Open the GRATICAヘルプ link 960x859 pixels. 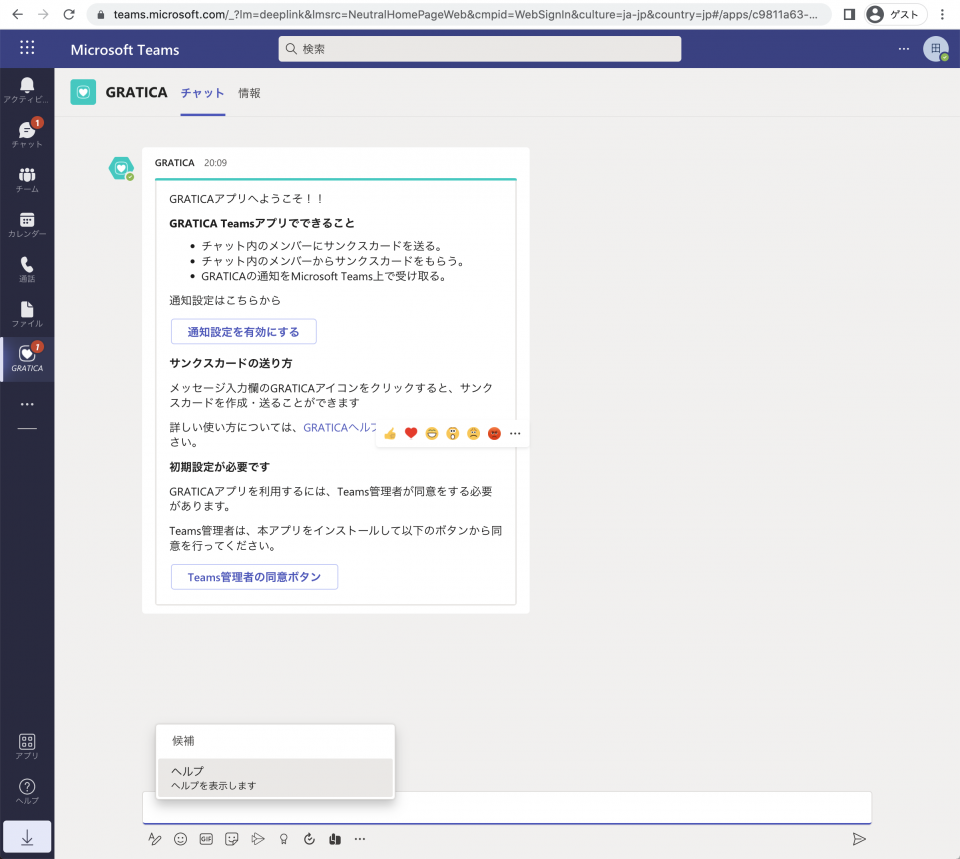pyautogui.click(x=340, y=427)
